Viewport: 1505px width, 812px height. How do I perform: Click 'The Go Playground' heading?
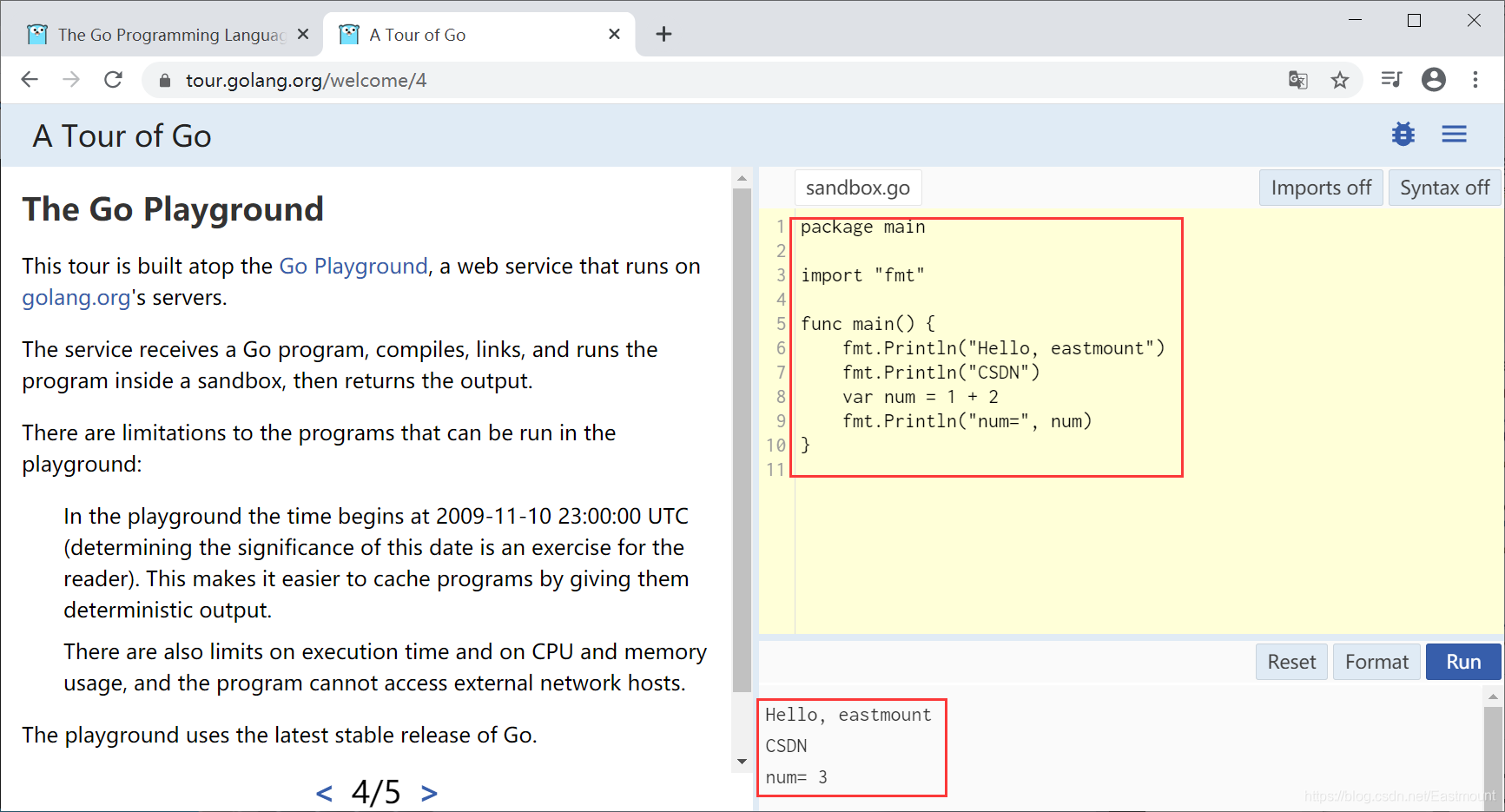point(173,209)
